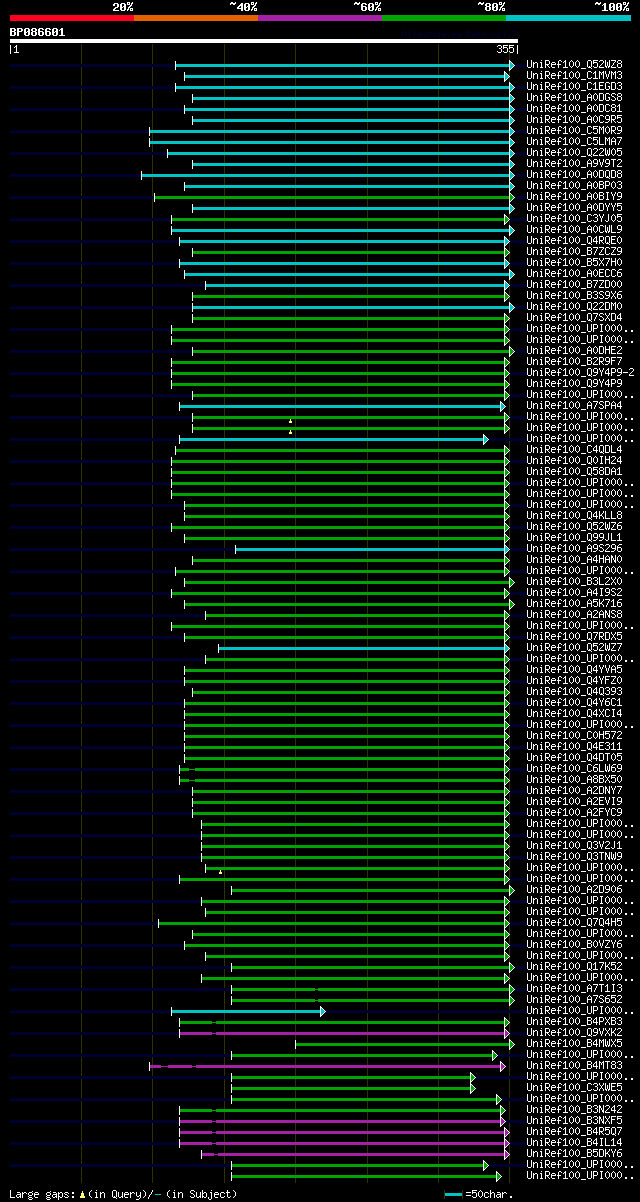Viewport: 640px width, 1202px height.
Task: Select the UniRef100_Q3V2J1 label
Action: pos(574,845)
